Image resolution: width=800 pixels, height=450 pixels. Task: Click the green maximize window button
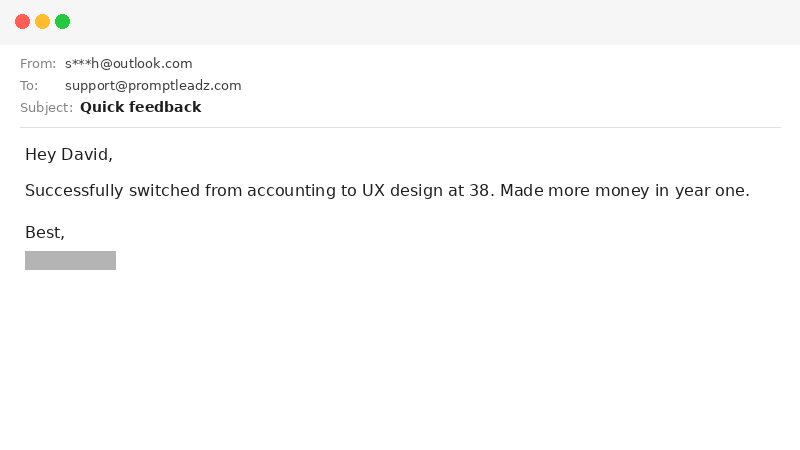click(x=62, y=21)
